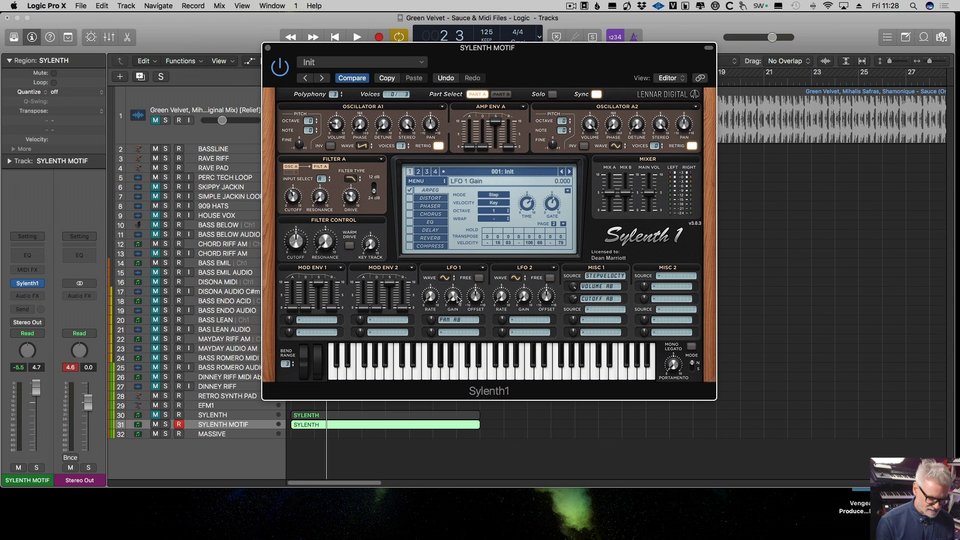Screen dimensions: 960x540
Task: Click the plugin link chain icon
Action: click(700, 78)
